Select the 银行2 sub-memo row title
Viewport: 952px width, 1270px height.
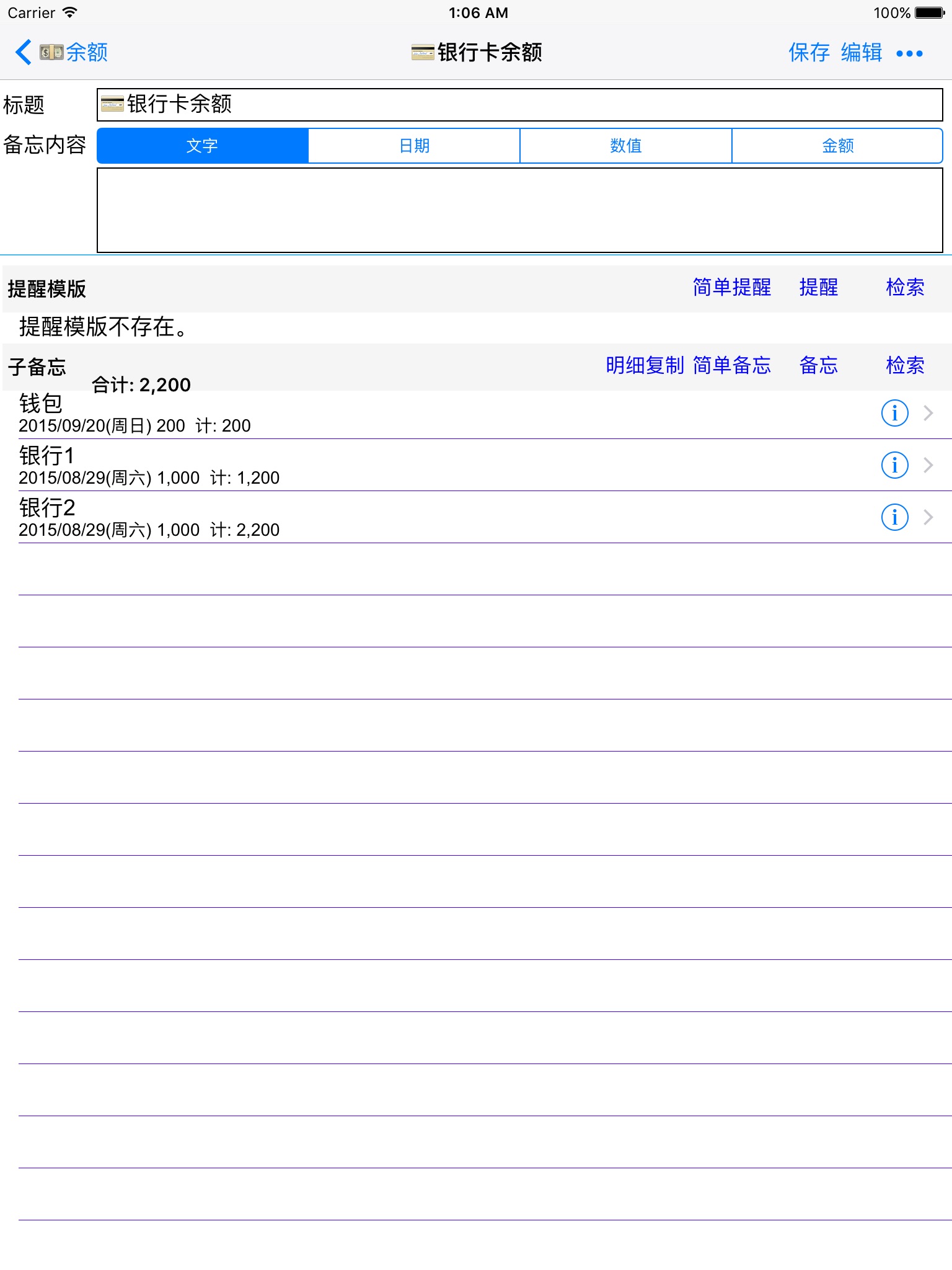coord(47,508)
